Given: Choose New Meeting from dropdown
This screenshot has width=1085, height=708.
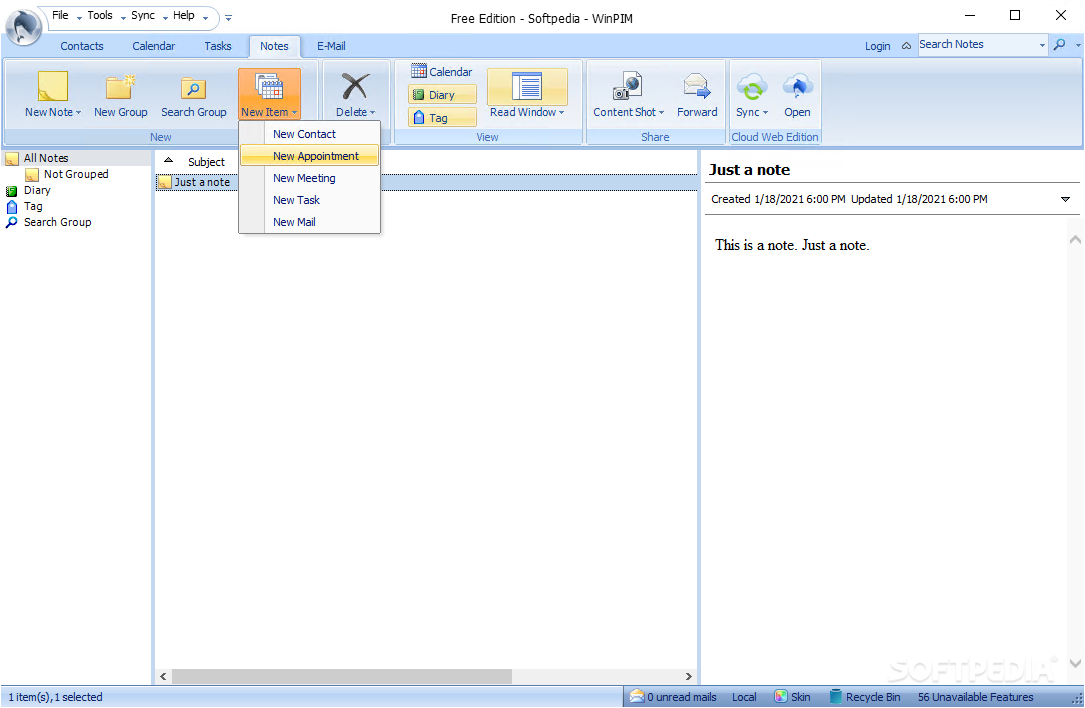Looking at the screenshot, I should coord(309,178).
